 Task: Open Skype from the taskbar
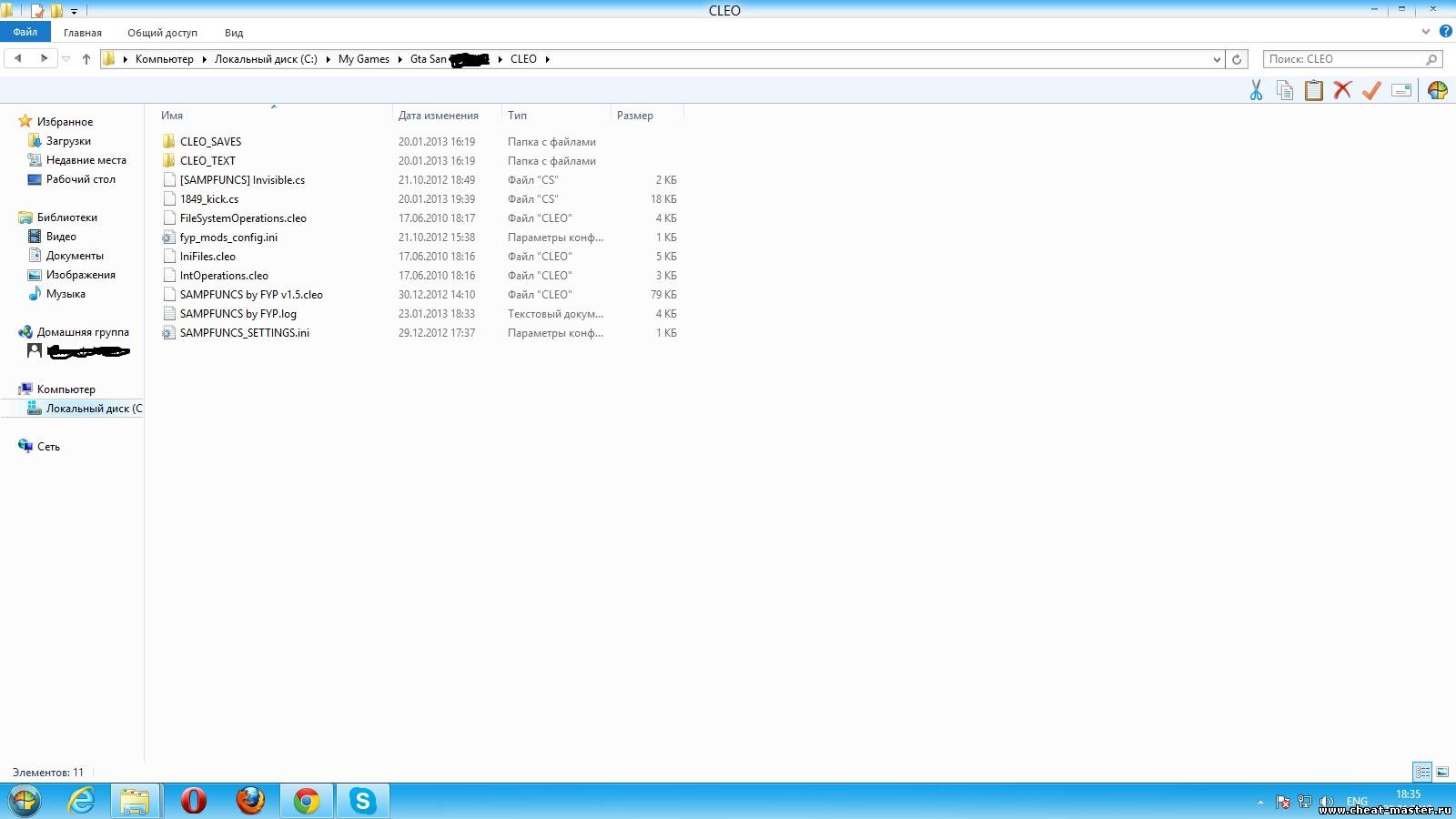pos(363,801)
